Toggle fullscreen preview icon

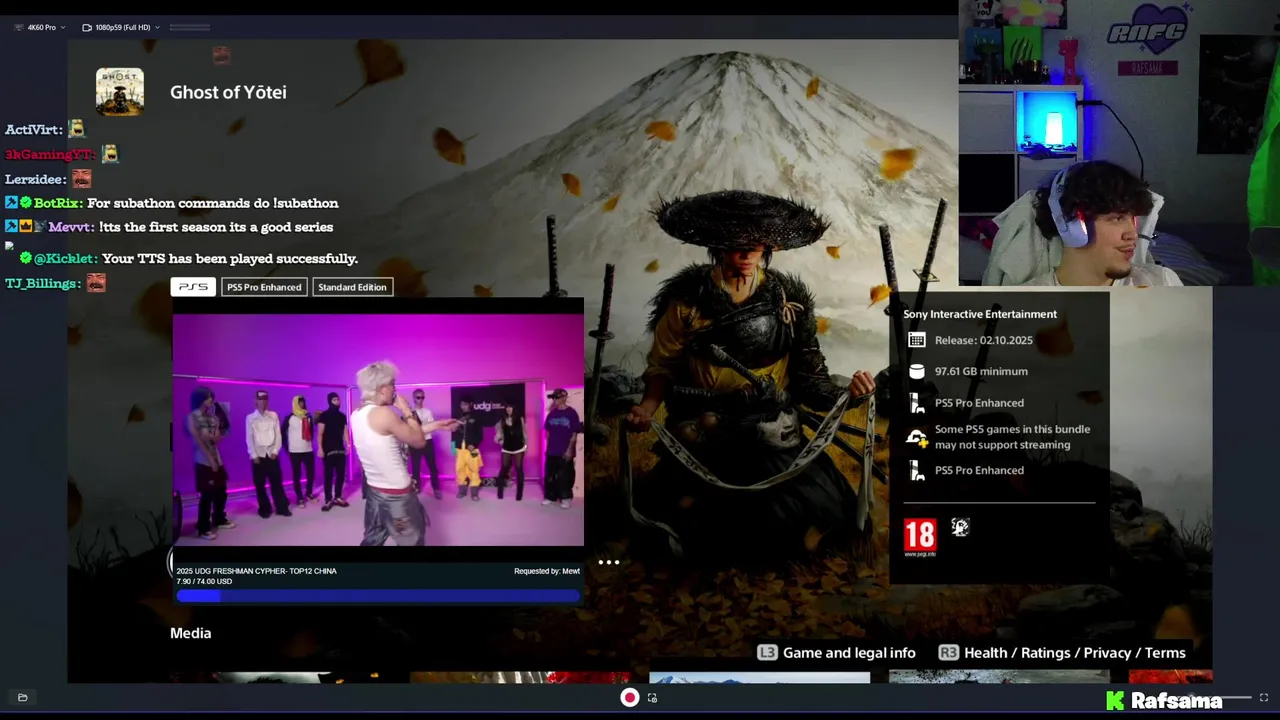pyautogui.click(x=1264, y=698)
